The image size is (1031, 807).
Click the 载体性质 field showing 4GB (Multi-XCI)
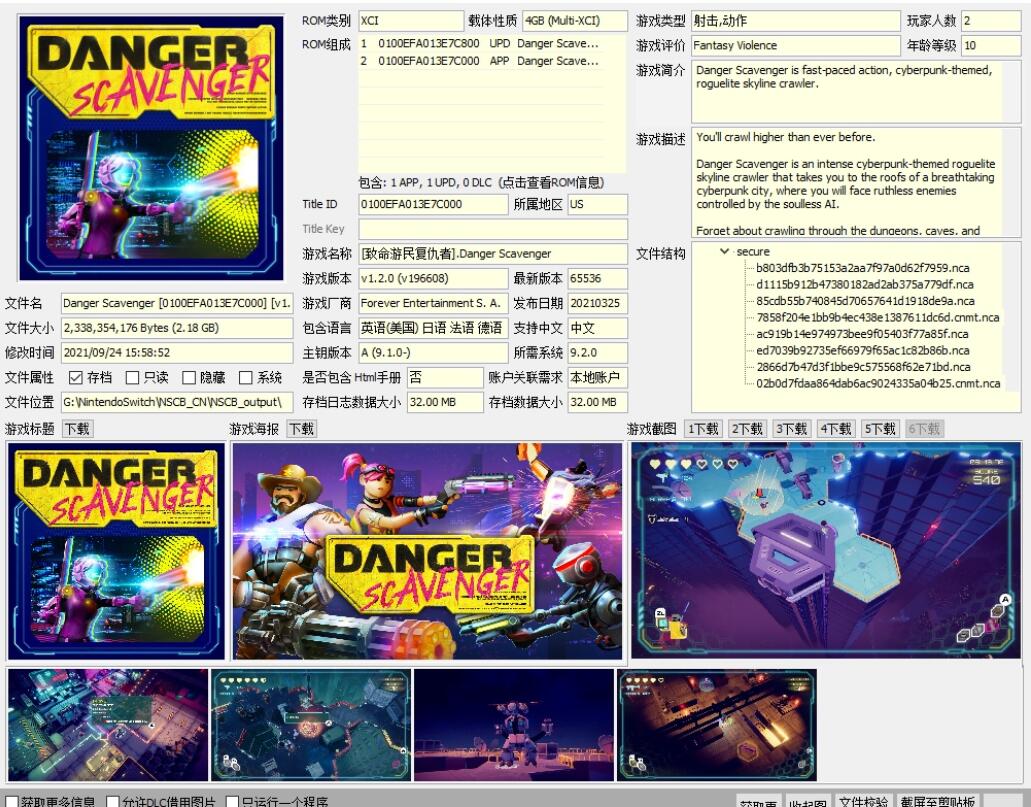(x=575, y=20)
